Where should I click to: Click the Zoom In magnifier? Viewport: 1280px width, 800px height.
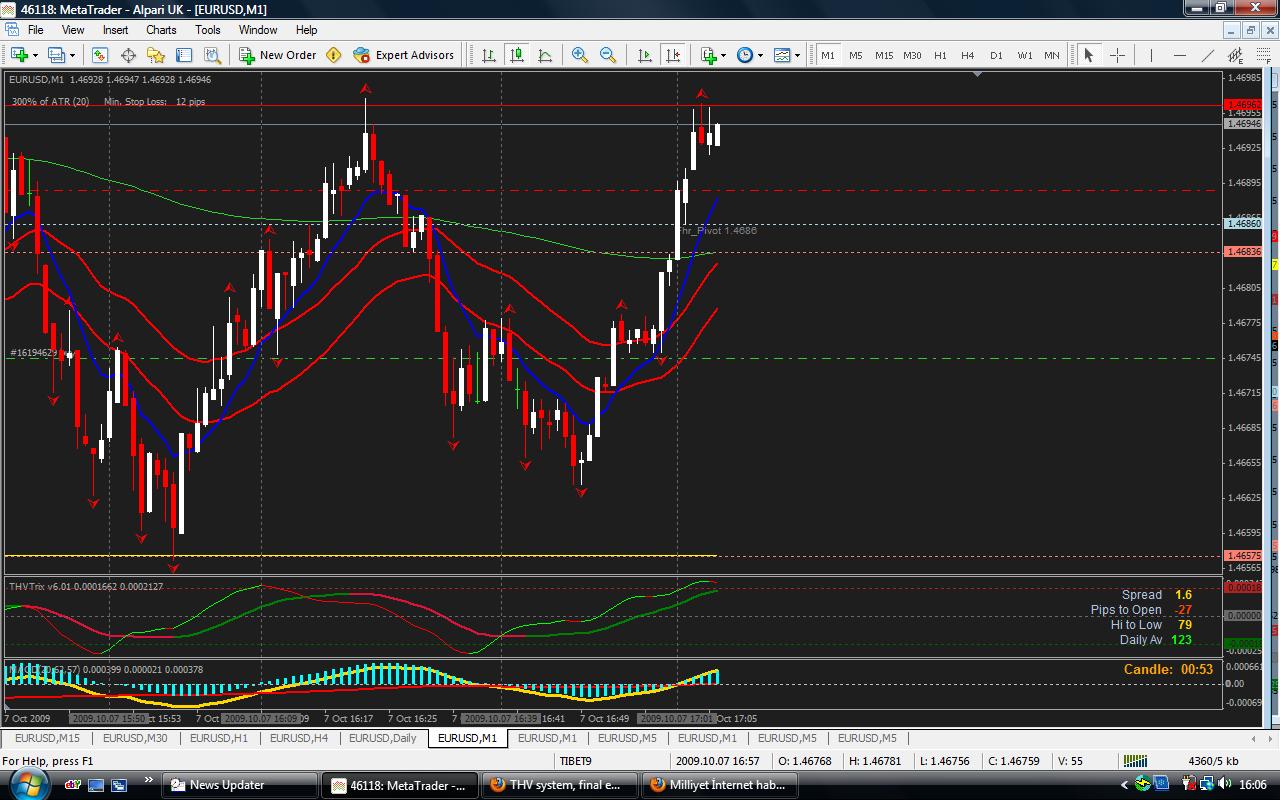coord(580,55)
